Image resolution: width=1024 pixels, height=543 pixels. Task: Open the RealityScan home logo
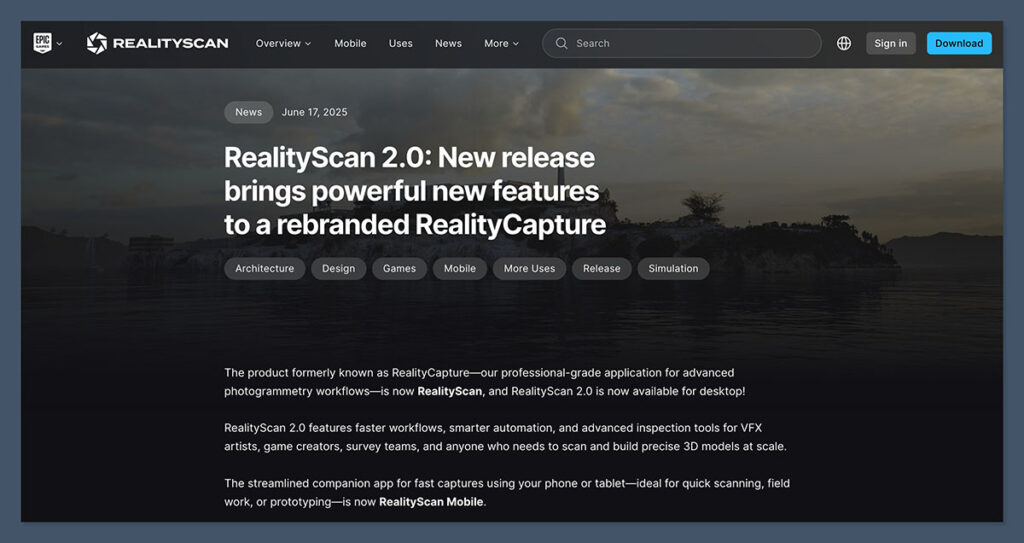[157, 43]
